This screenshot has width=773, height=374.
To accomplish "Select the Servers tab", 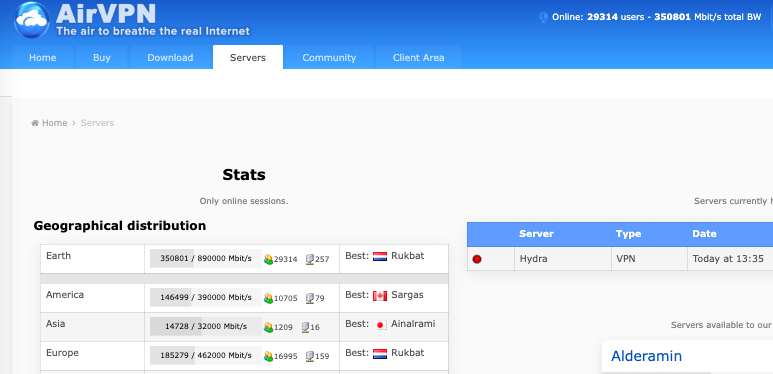I will [248, 57].
